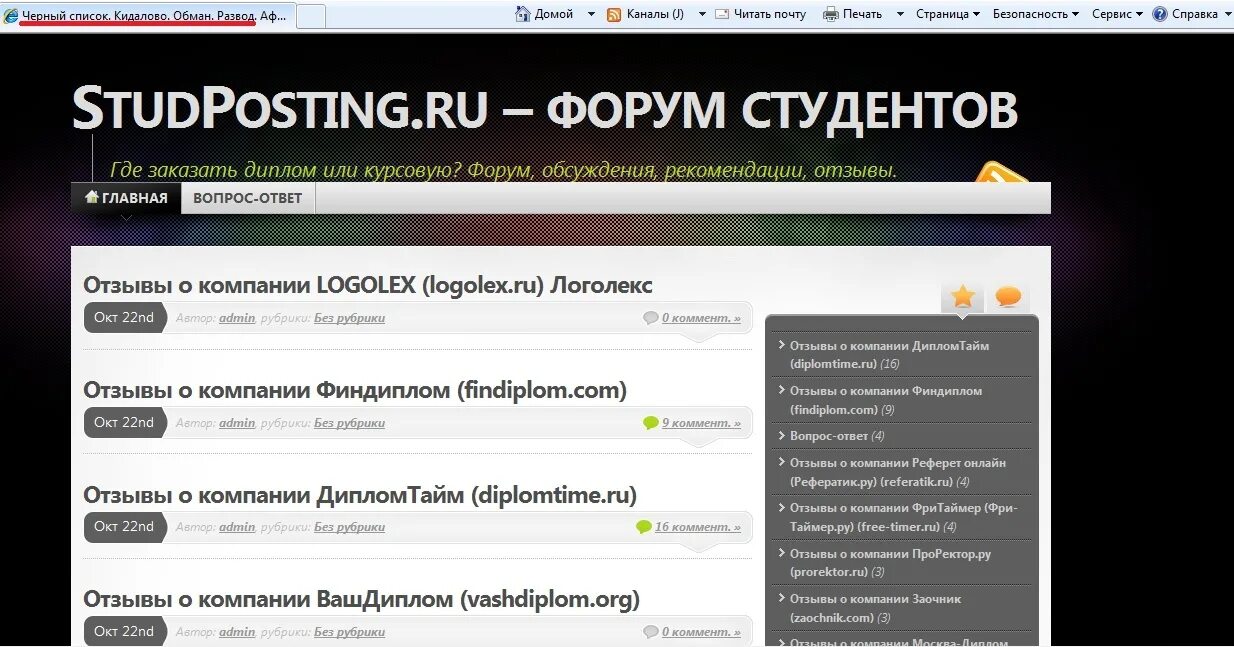Viewport: 1234px width, 647px height.
Task: Click the orange blog icon in the header
Action: click(1001, 175)
